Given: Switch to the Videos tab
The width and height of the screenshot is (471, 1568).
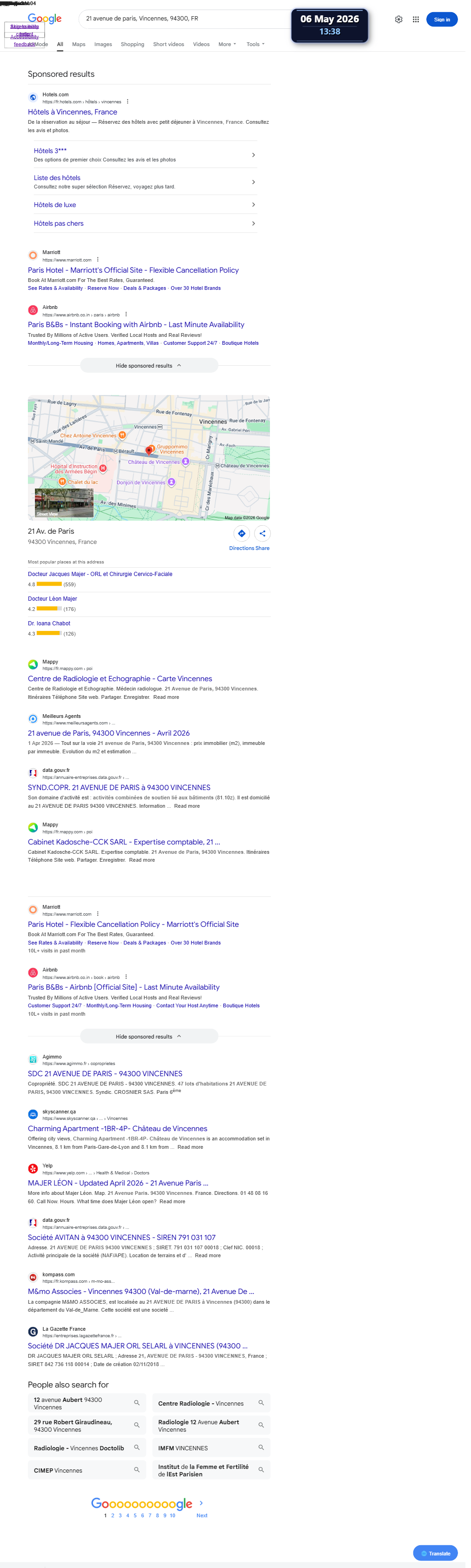Looking at the screenshot, I should [x=201, y=45].
